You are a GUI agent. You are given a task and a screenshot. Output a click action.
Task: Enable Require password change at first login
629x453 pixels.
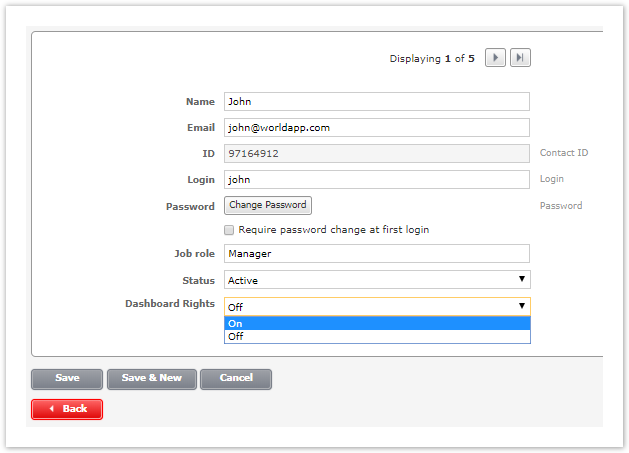tap(229, 230)
